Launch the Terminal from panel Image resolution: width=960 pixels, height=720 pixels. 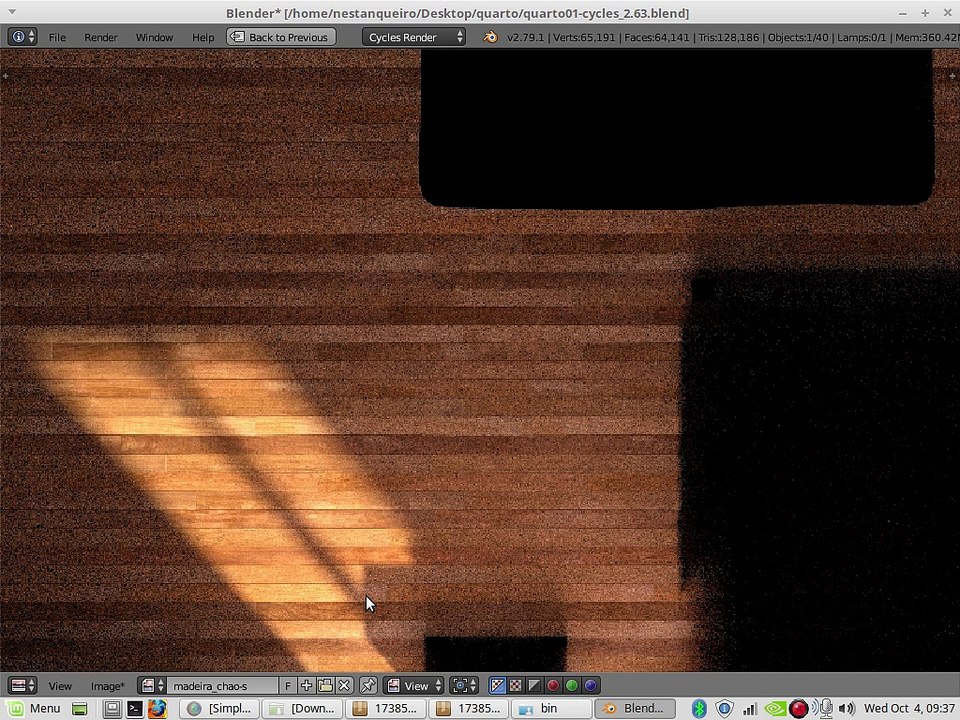[135, 709]
